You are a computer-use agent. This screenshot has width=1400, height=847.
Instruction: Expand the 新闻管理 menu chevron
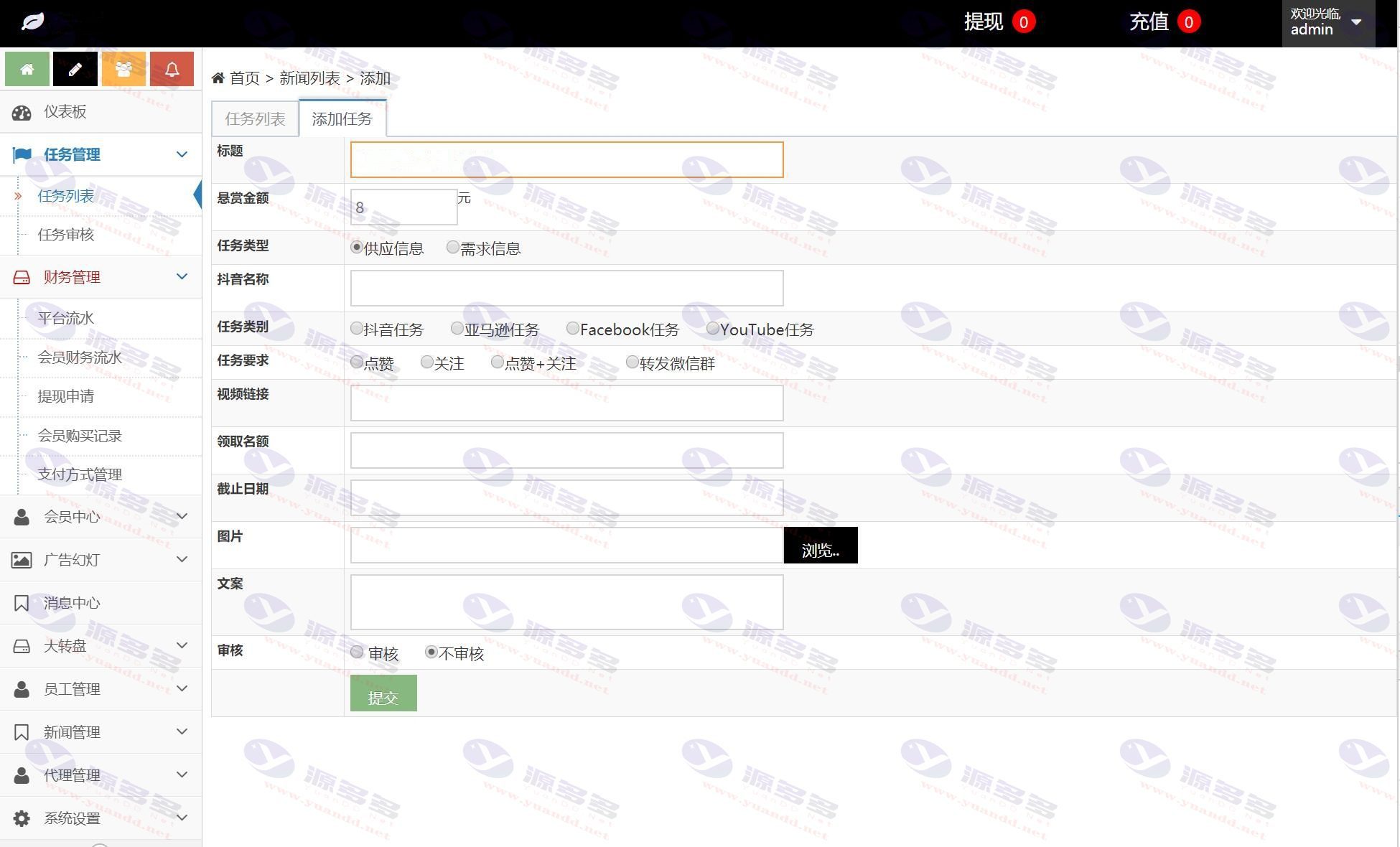click(182, 731)
